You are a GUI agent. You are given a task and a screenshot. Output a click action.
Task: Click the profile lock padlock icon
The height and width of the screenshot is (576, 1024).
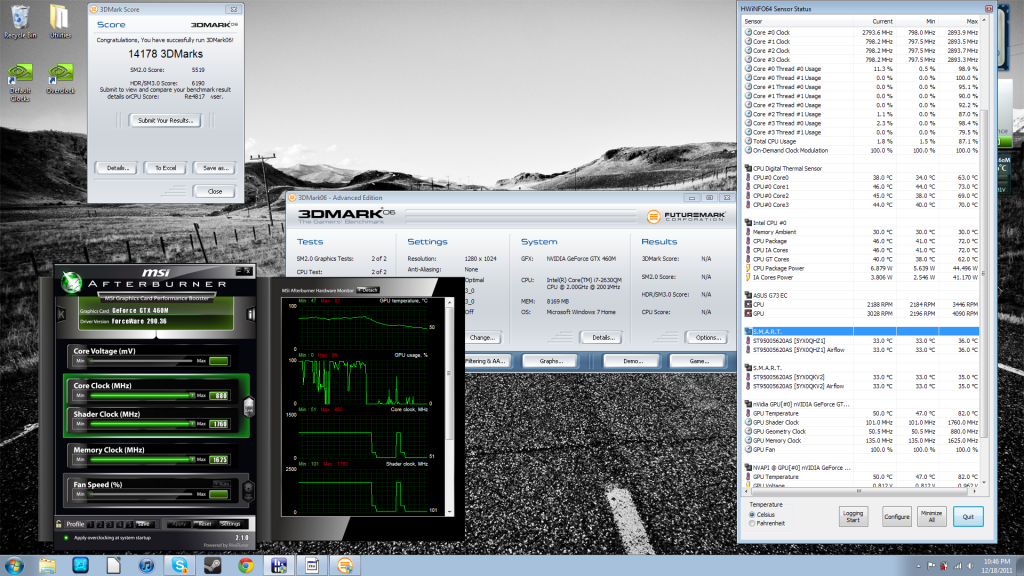click(x=59, y=524)
